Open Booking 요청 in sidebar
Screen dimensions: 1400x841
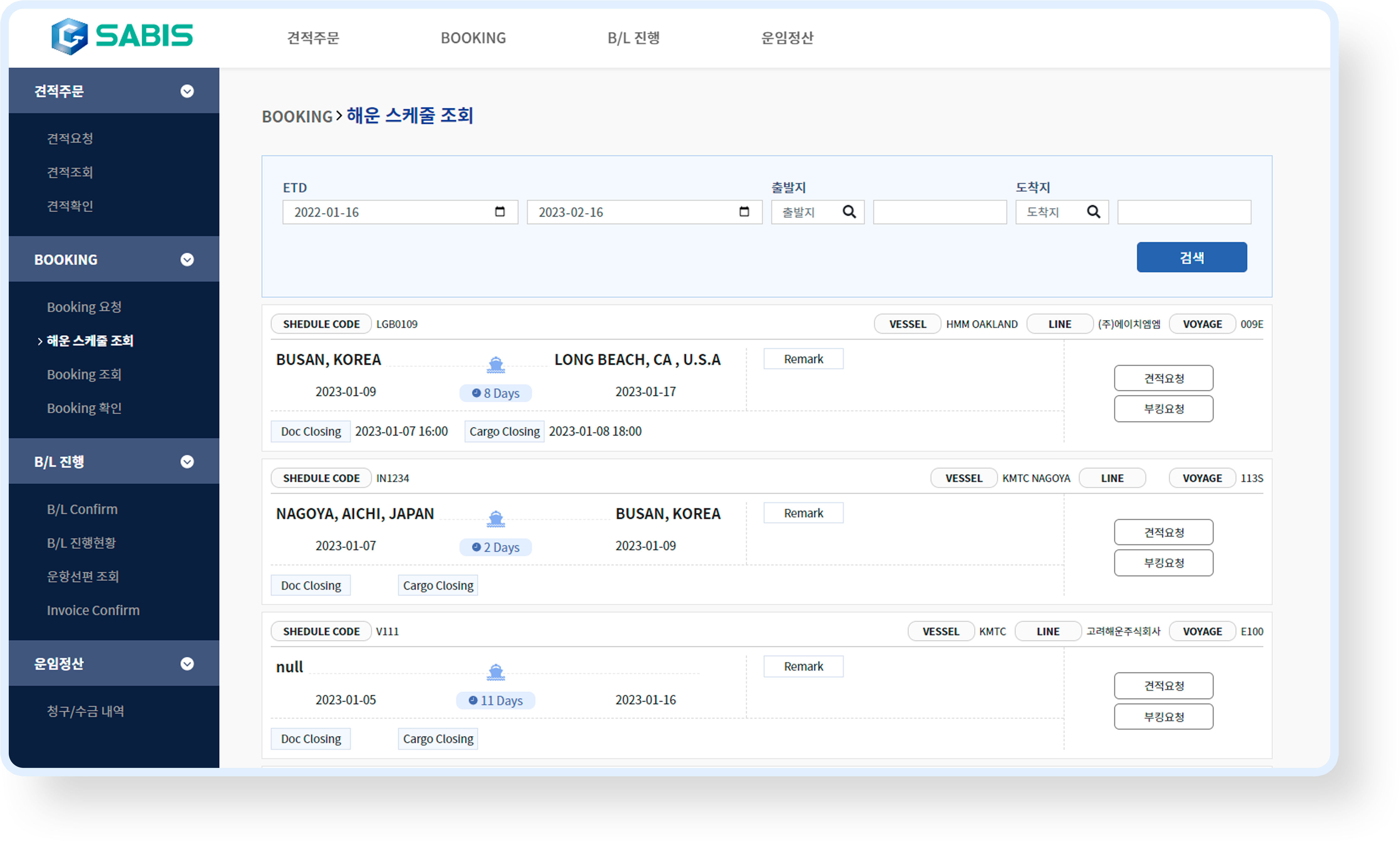tap(84, 306)
